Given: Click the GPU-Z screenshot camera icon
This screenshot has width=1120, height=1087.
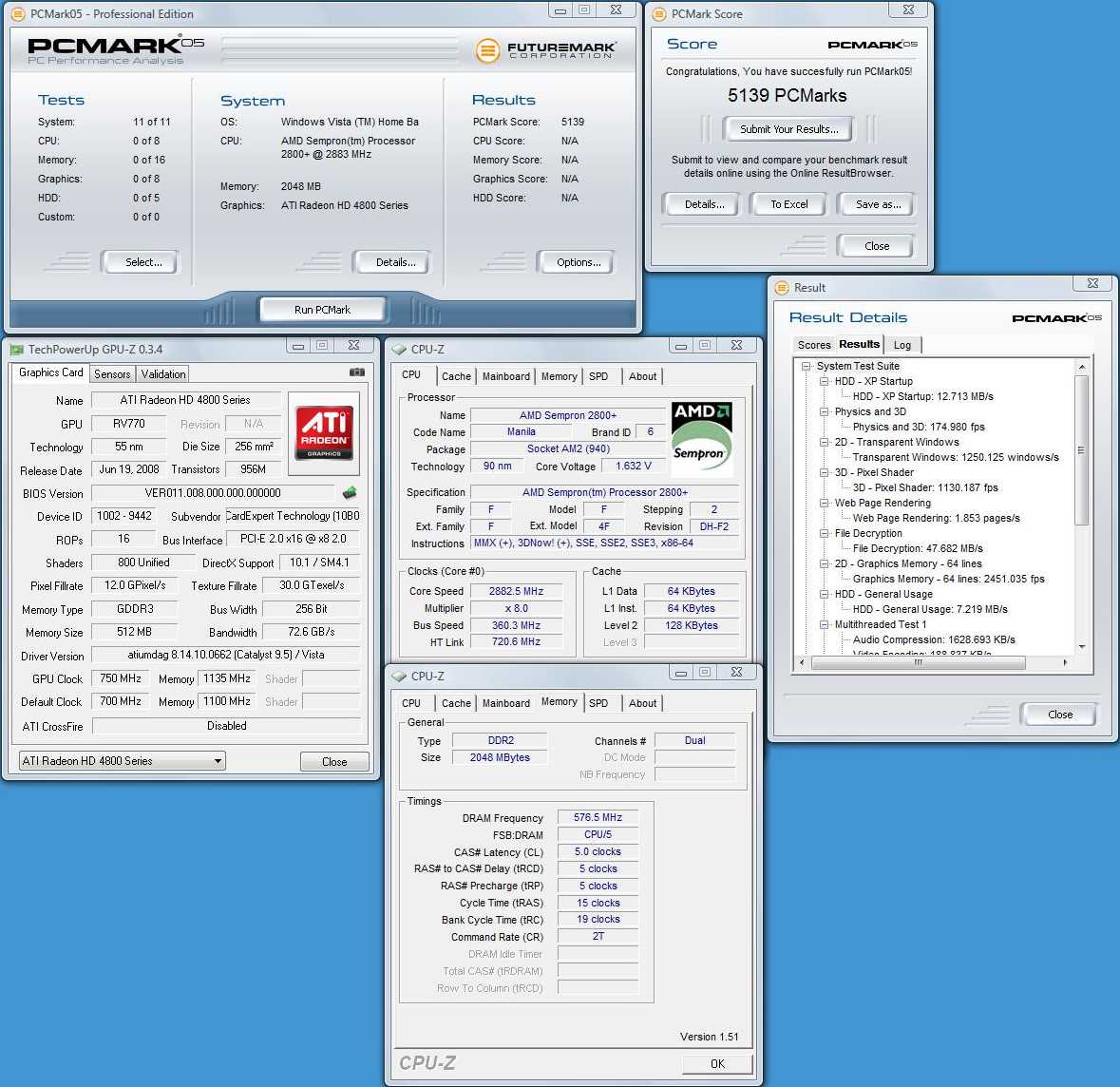Looking at the screenshot, I should point(357,372).
